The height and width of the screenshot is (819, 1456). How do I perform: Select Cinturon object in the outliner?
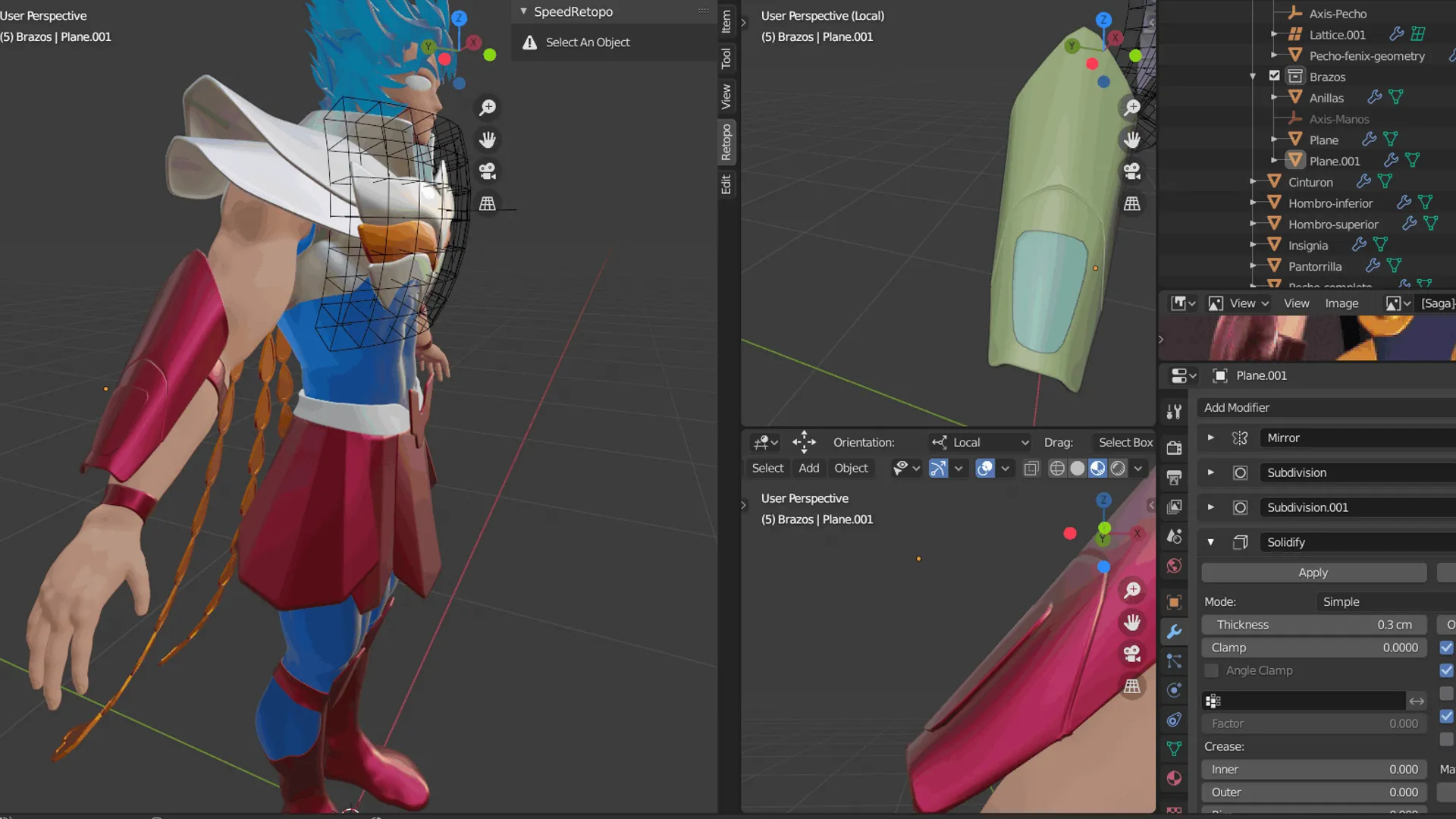pyautogui.click(x=1310, y=182)
